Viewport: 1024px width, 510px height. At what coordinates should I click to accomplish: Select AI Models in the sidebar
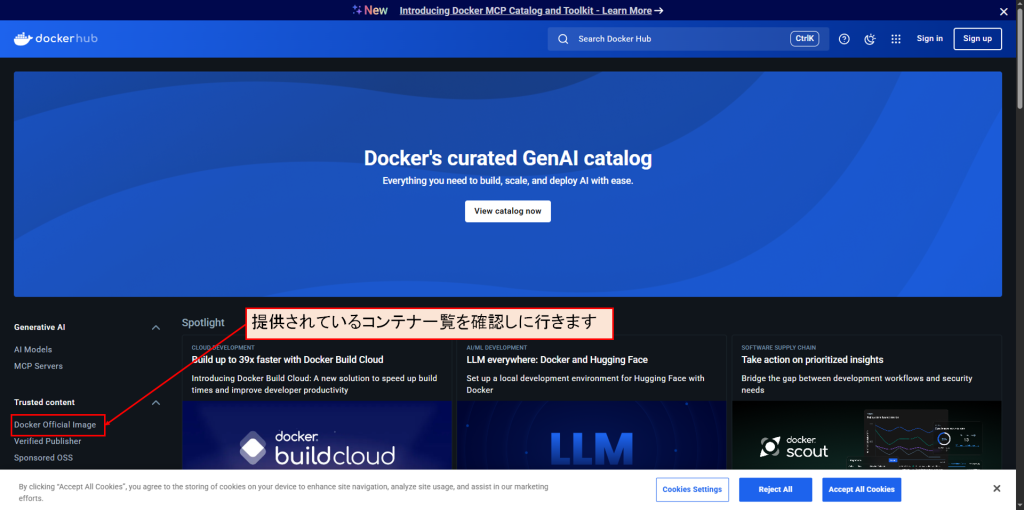[33, 349]
